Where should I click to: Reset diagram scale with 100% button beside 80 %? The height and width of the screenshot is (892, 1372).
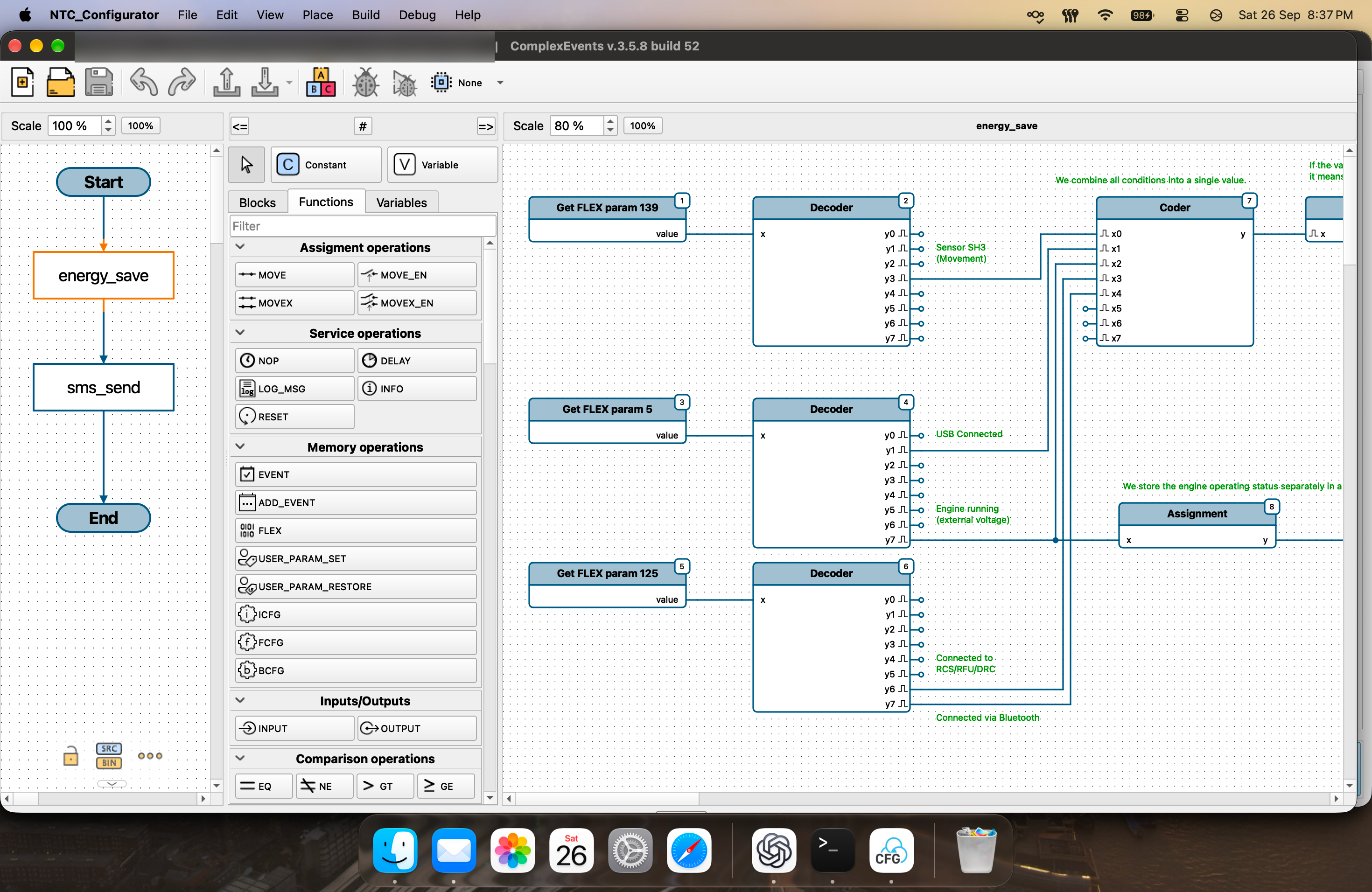642,125
